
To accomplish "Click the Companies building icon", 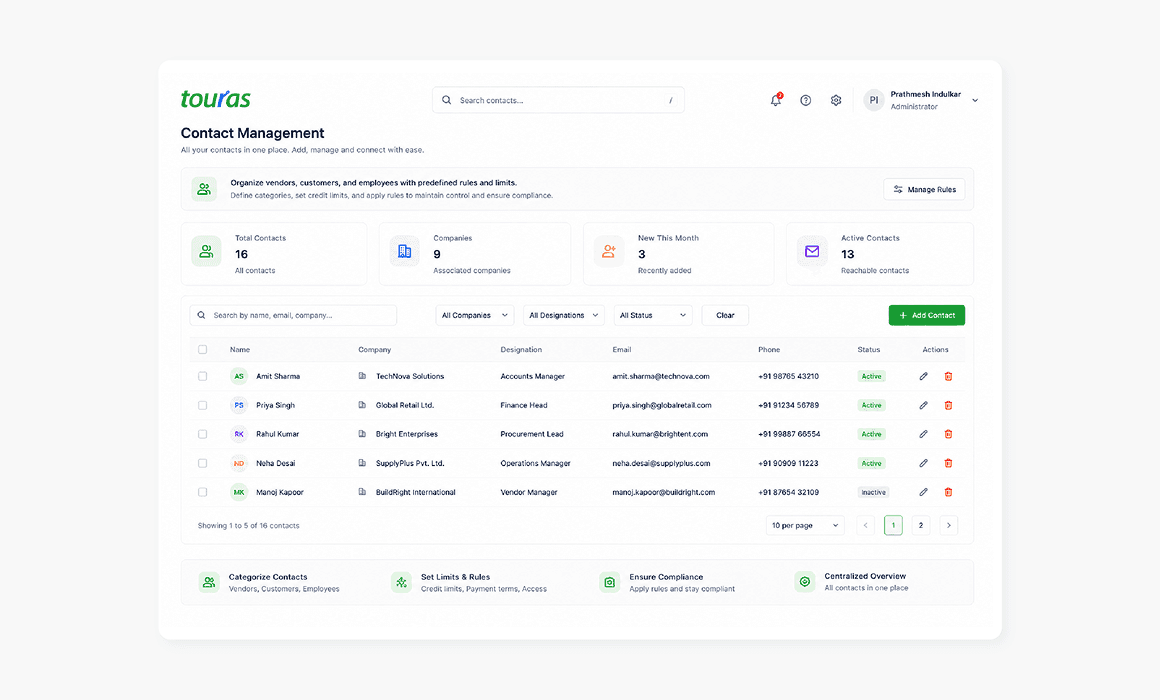I will [x=405, y=252].
